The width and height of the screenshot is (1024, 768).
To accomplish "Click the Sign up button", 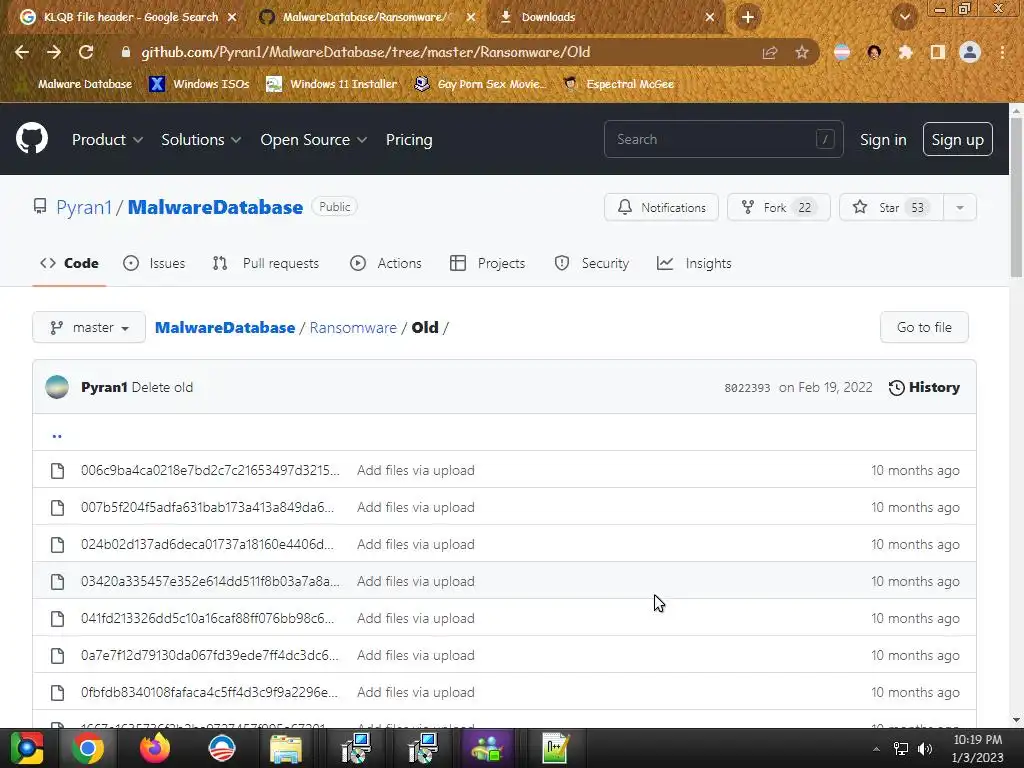I will (x=957, y=139).
